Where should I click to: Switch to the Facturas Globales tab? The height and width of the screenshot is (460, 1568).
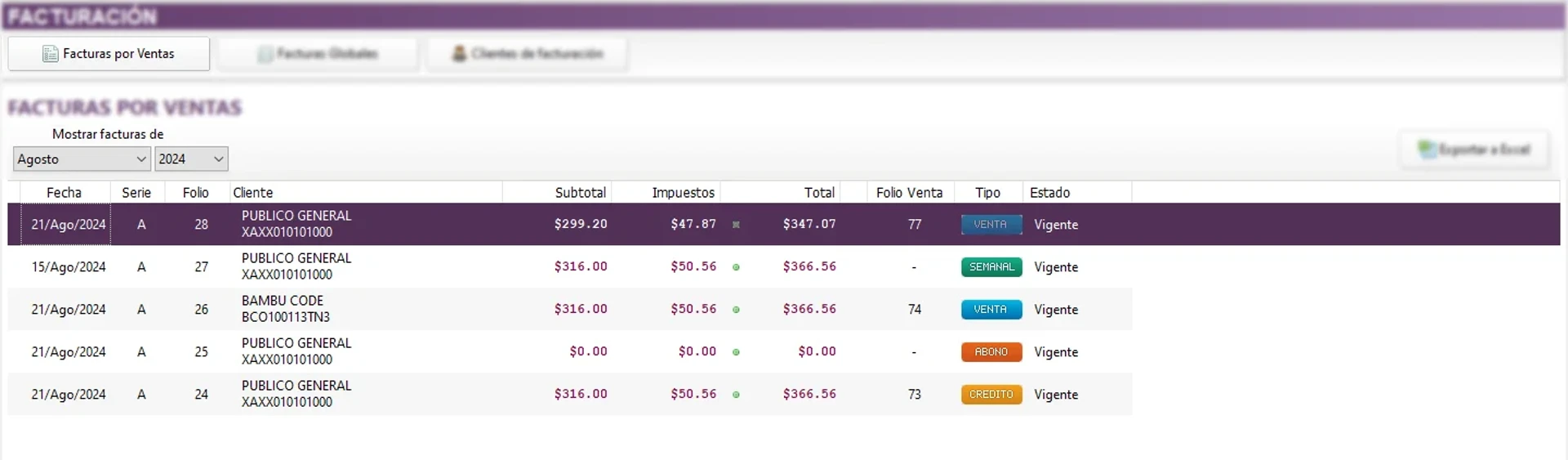coord(318,54)
